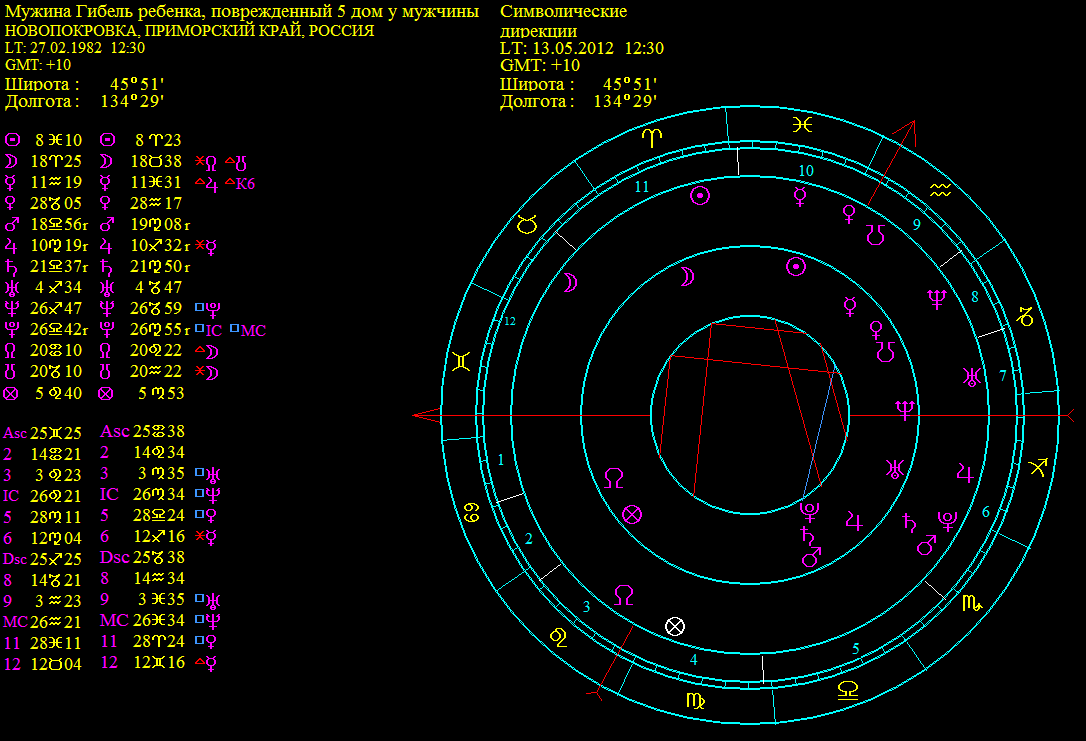Screen dimensions: 1086x741
Task: Click house number 4 on the chart wheel
Action: (694, 660)
